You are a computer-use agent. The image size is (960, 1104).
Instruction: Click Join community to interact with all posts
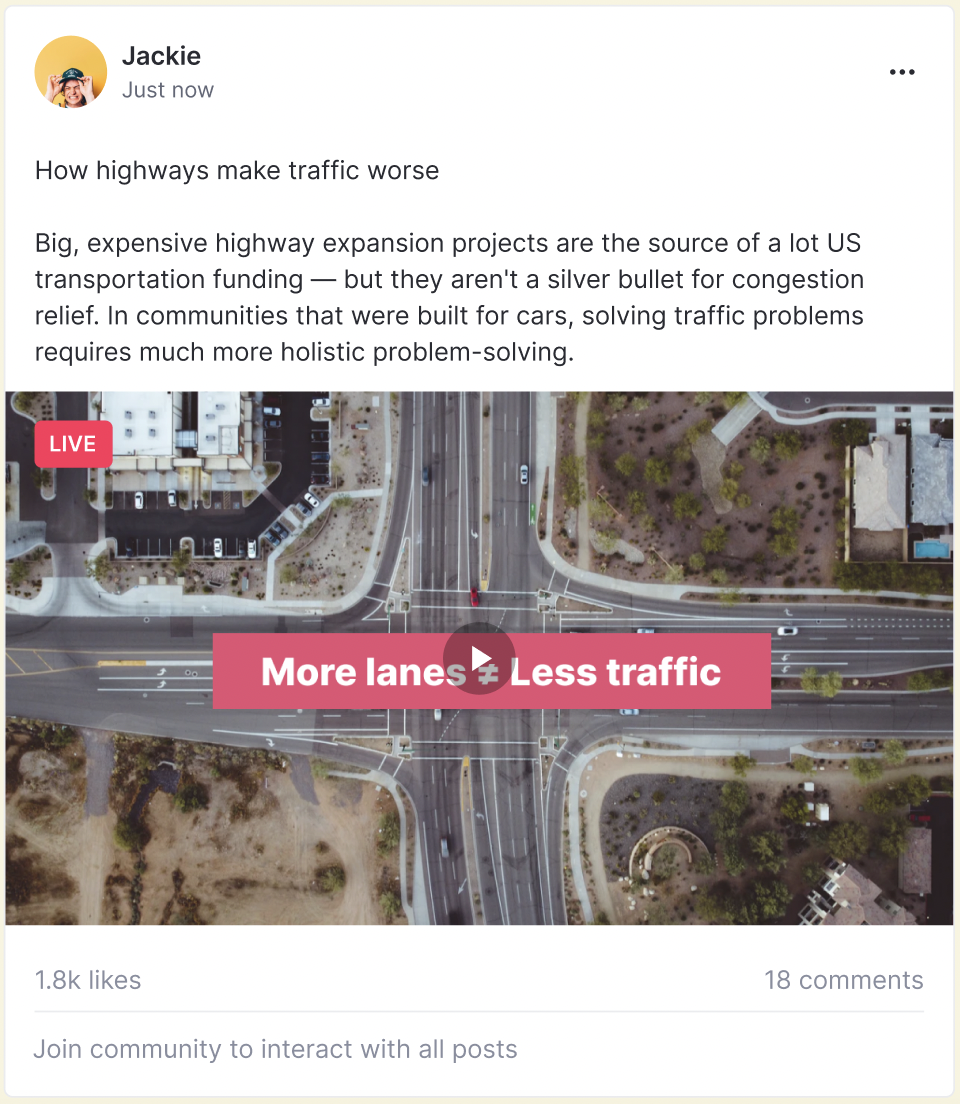coord(275,1049)
